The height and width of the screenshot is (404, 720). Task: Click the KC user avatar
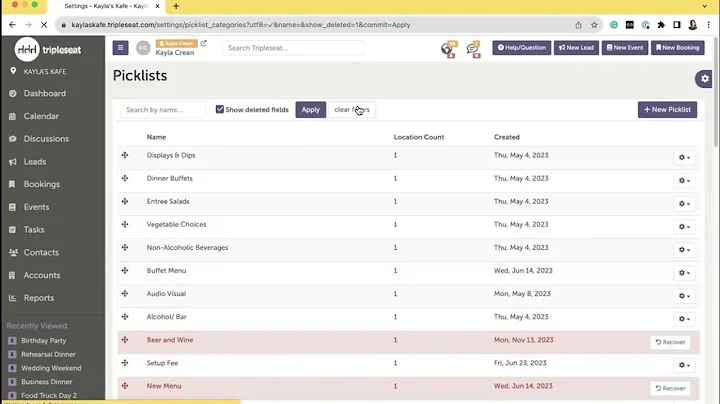click(x=143, y=48)
